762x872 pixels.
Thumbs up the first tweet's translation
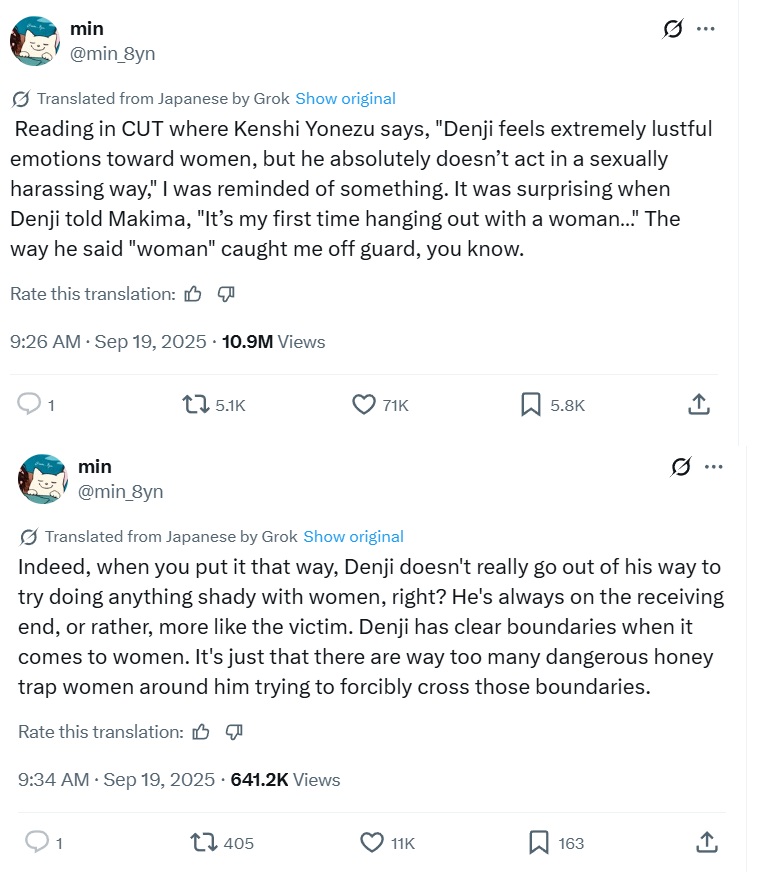(x=193, y=294)
